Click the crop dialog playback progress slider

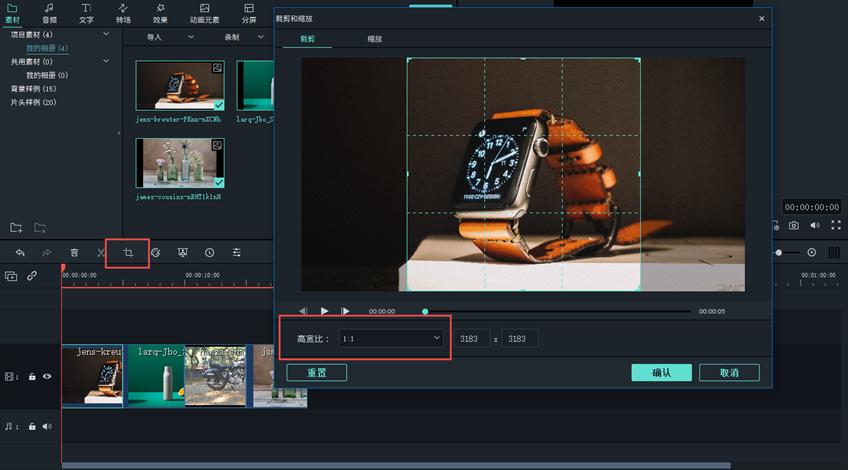[555, 311]
